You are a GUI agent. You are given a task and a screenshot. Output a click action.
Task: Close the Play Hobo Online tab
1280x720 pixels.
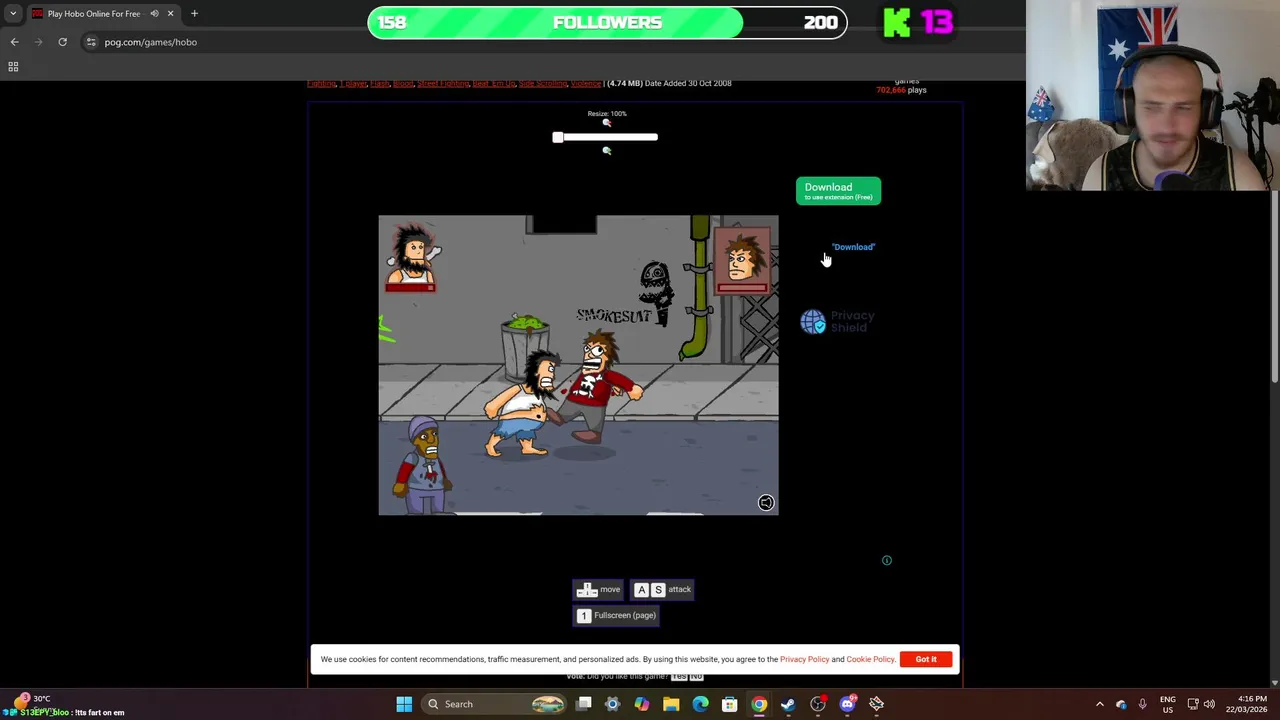[x=170, y=14]
